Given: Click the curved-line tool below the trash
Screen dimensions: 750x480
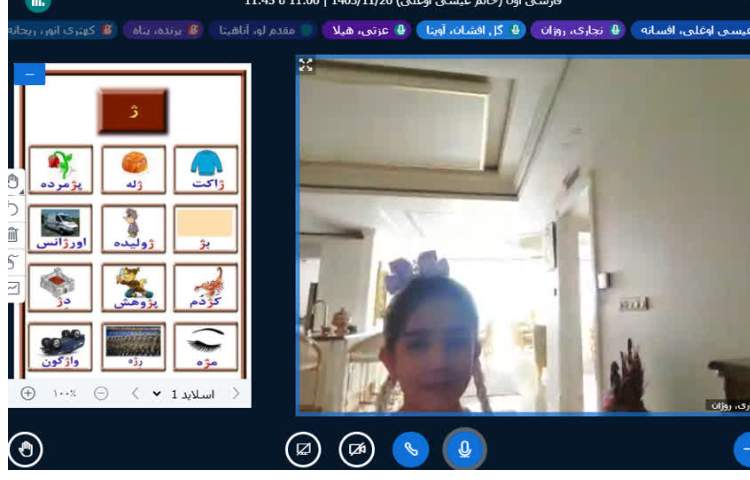Looking at the screenshot, I should tap(13, 262).
